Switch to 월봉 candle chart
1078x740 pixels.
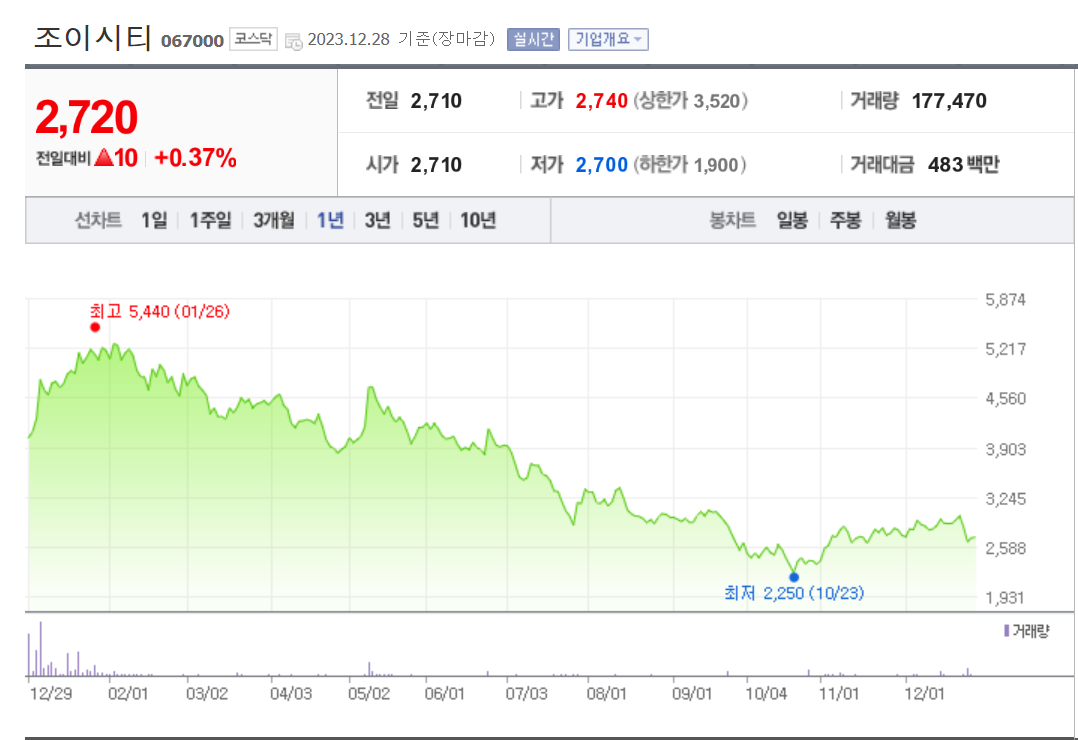coord(900,220)
